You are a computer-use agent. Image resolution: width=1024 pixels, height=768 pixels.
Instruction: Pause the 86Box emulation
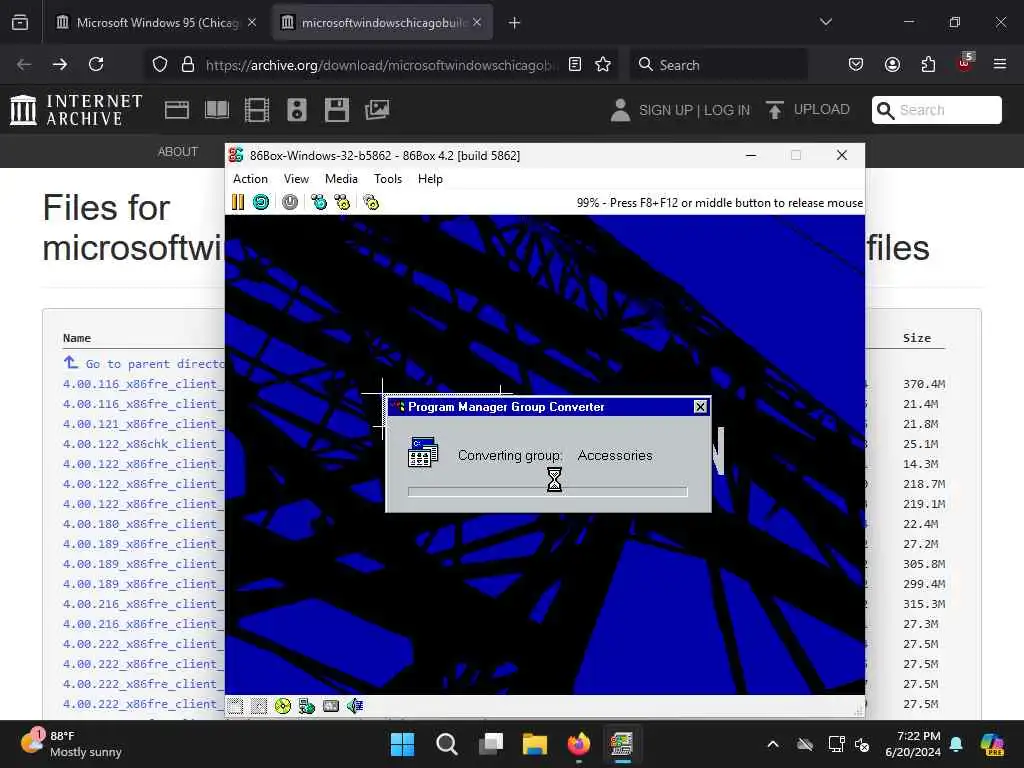[x=238, y=202]
